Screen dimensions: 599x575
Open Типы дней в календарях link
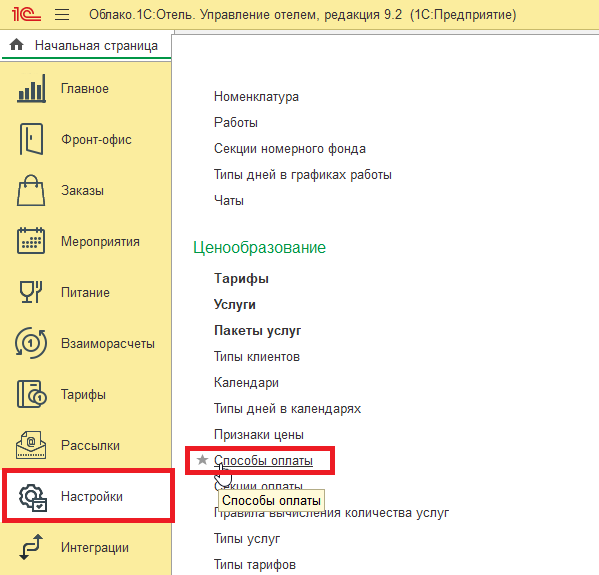click(287, 408)
